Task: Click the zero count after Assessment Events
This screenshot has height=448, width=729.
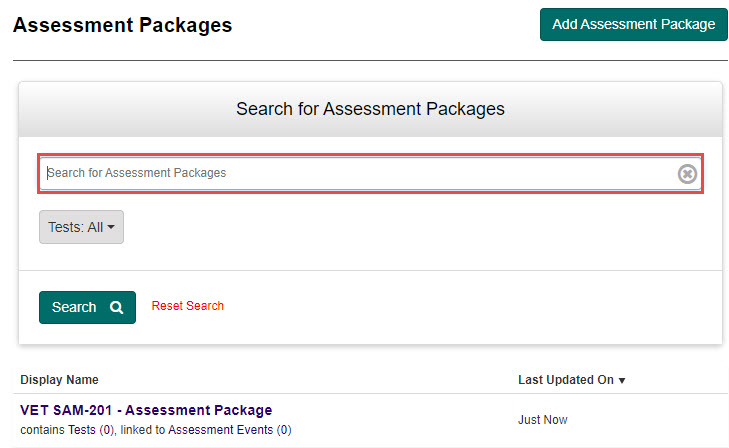Action: [x=284, y=430]
